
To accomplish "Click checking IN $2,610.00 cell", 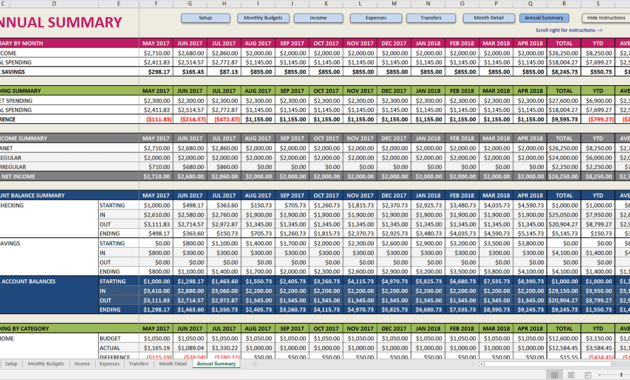I will (156, 215).
